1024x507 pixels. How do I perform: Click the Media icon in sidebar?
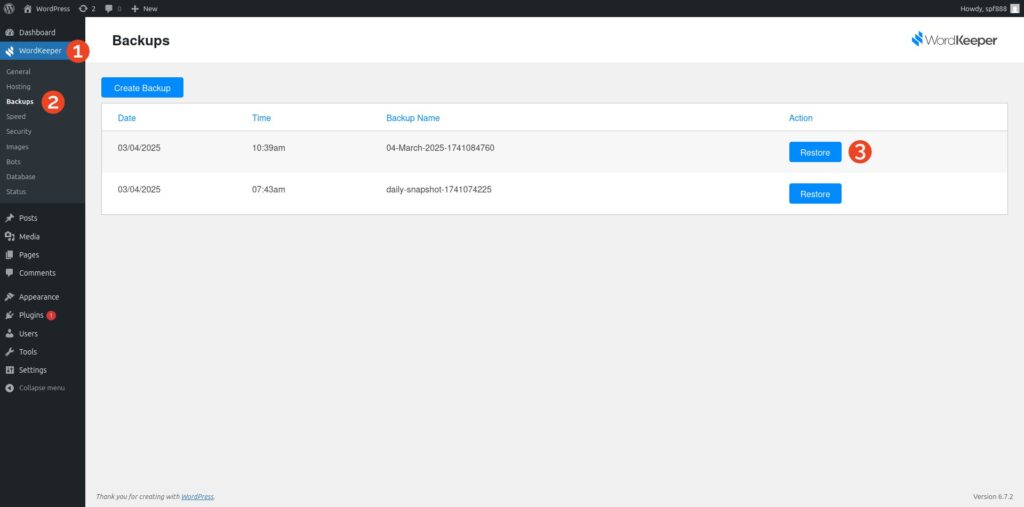(x=9, y=236)
